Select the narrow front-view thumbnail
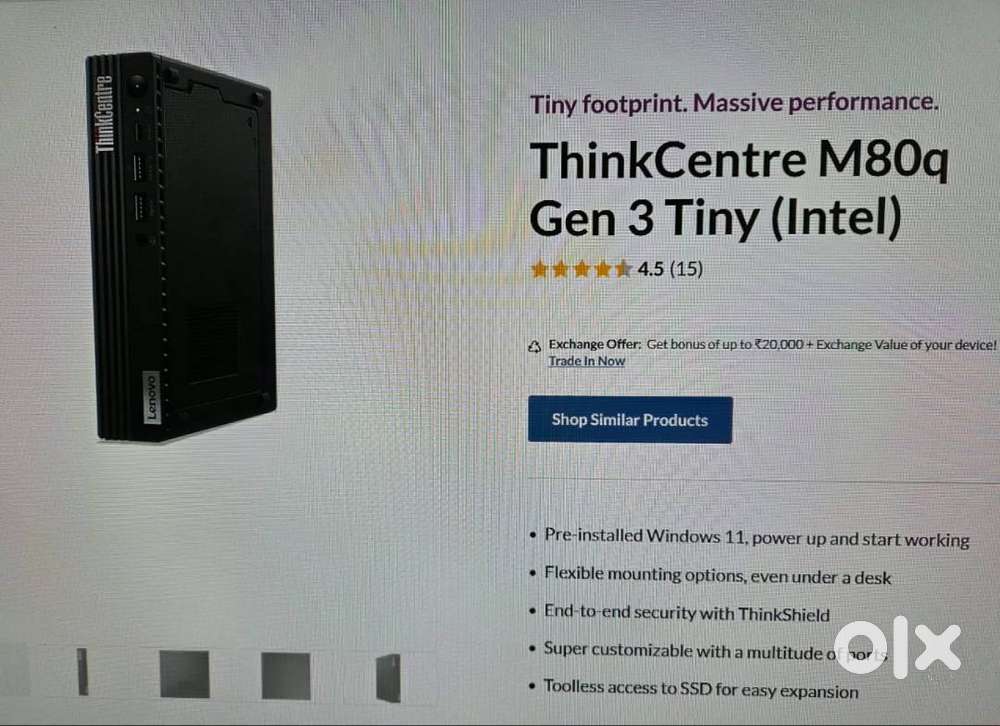Image resolution: width=1000 pixels, height=726 pixels. tap(82, 672)
